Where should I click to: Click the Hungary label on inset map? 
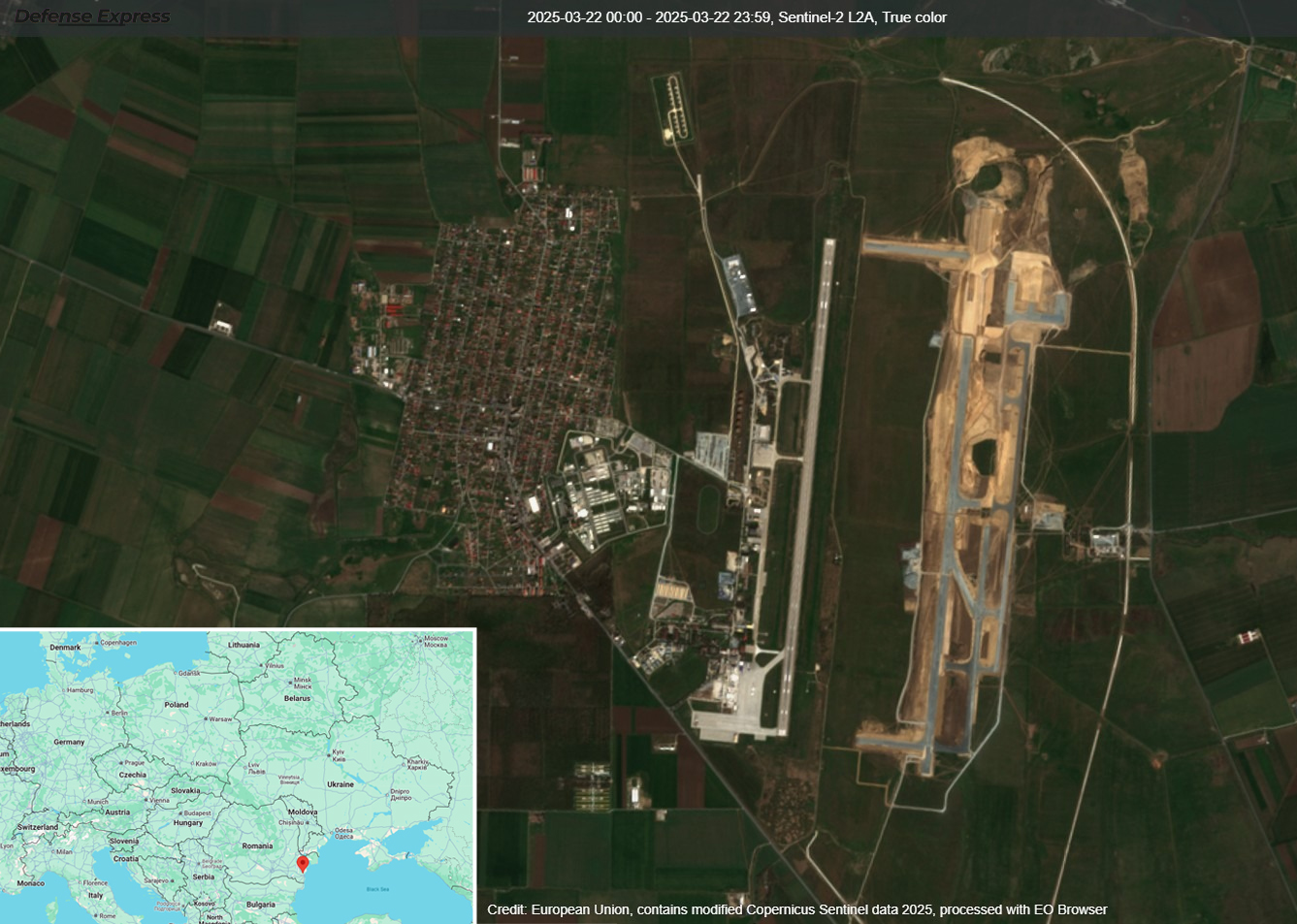[x=188, y=822]
